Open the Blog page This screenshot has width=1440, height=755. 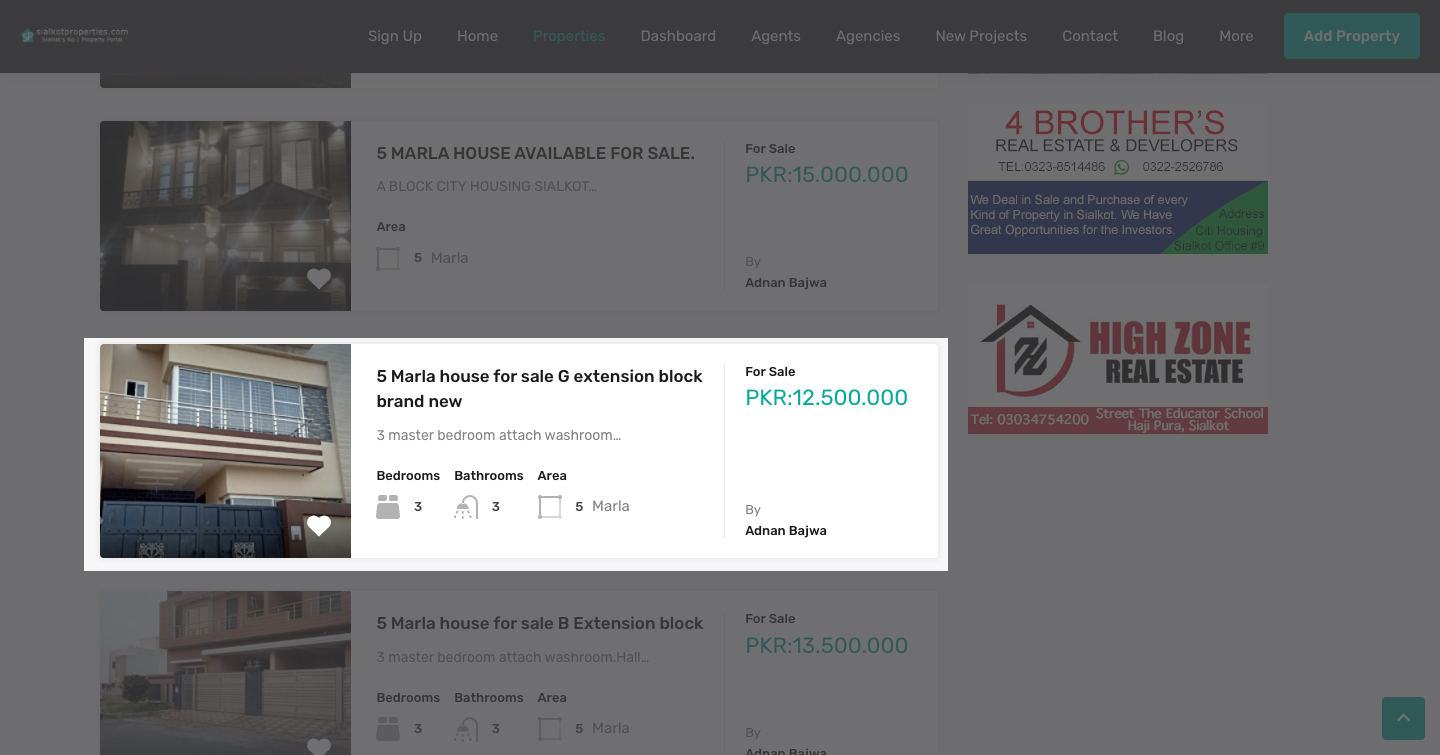(1168, 36)
